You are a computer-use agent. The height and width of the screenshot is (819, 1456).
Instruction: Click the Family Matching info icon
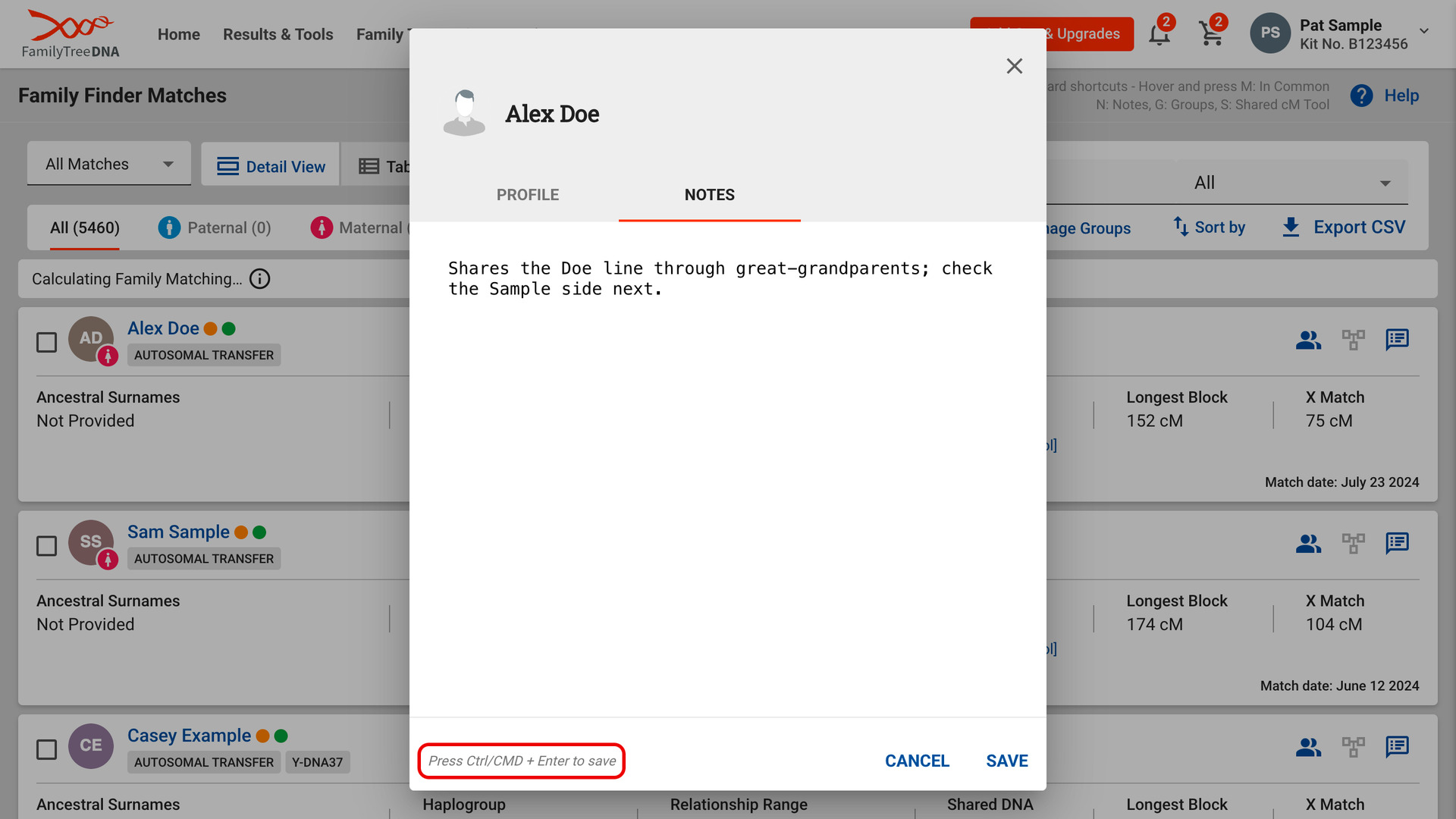[259, 279]
